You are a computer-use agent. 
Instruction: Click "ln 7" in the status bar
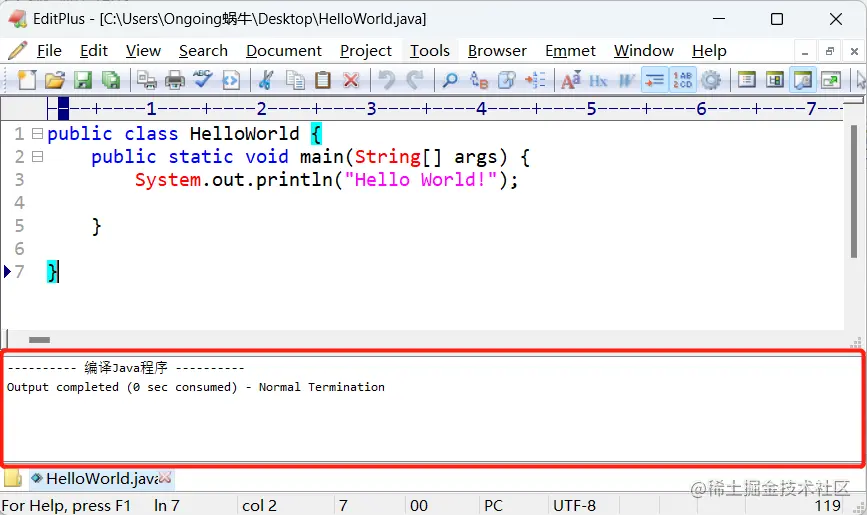click(166, 505)
